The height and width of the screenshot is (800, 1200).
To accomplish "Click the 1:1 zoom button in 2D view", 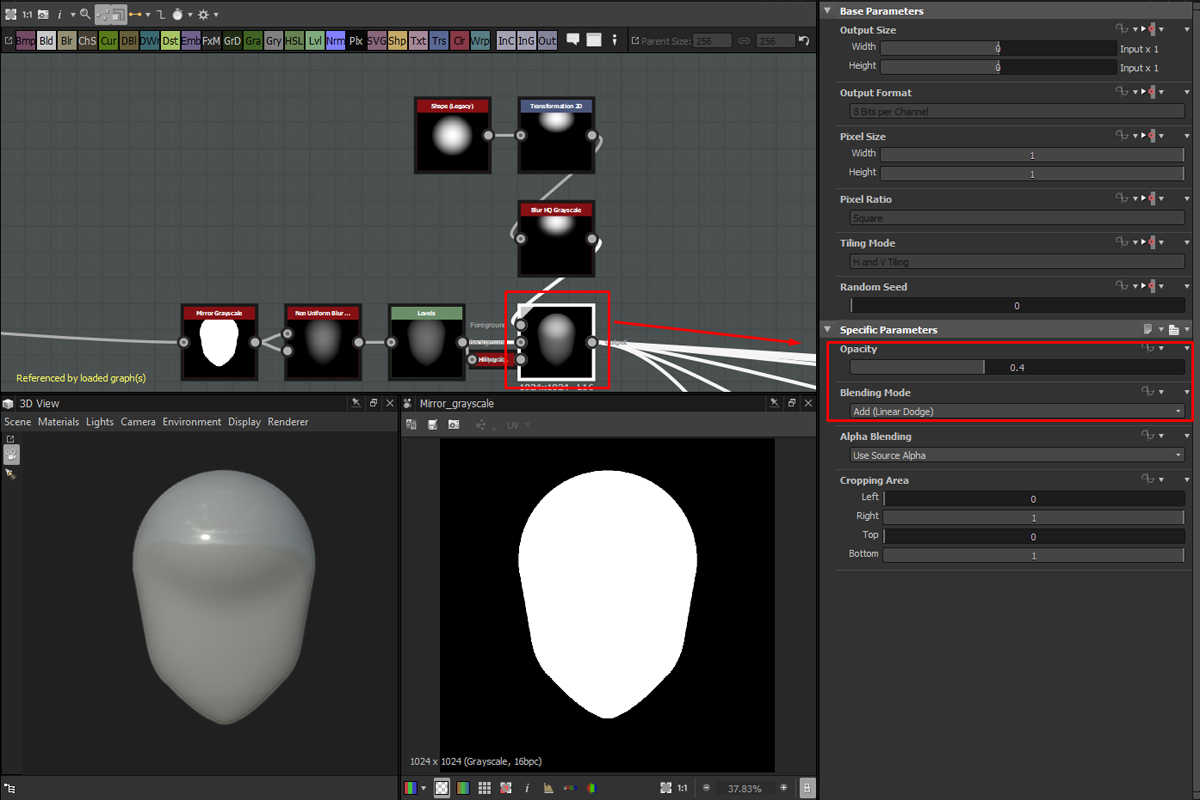I will click(682, 788).
